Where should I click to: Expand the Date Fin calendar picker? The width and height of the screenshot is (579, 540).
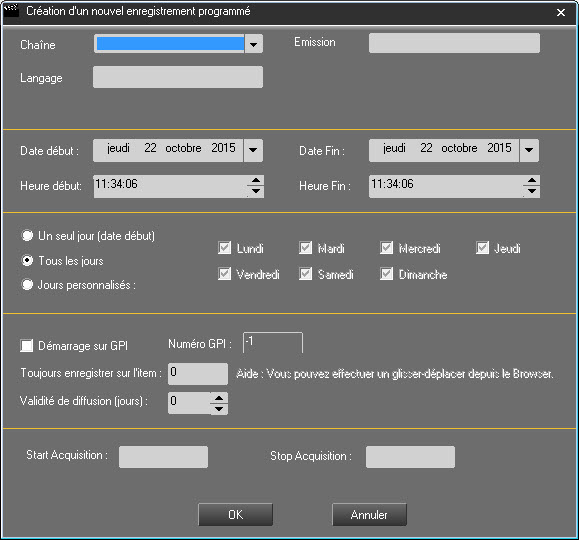coord(529,150)
